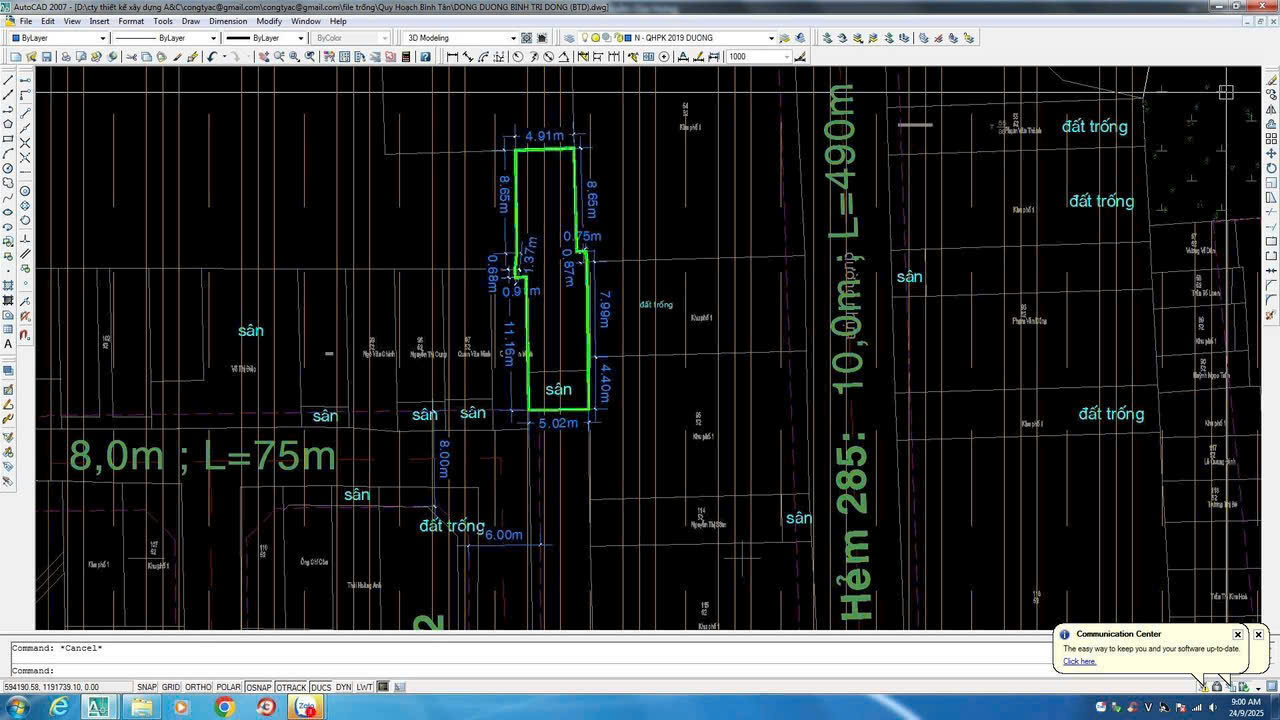Select the Match Properties brush icon
This screenshot has width=1280, height=720.
pos(178,57)
